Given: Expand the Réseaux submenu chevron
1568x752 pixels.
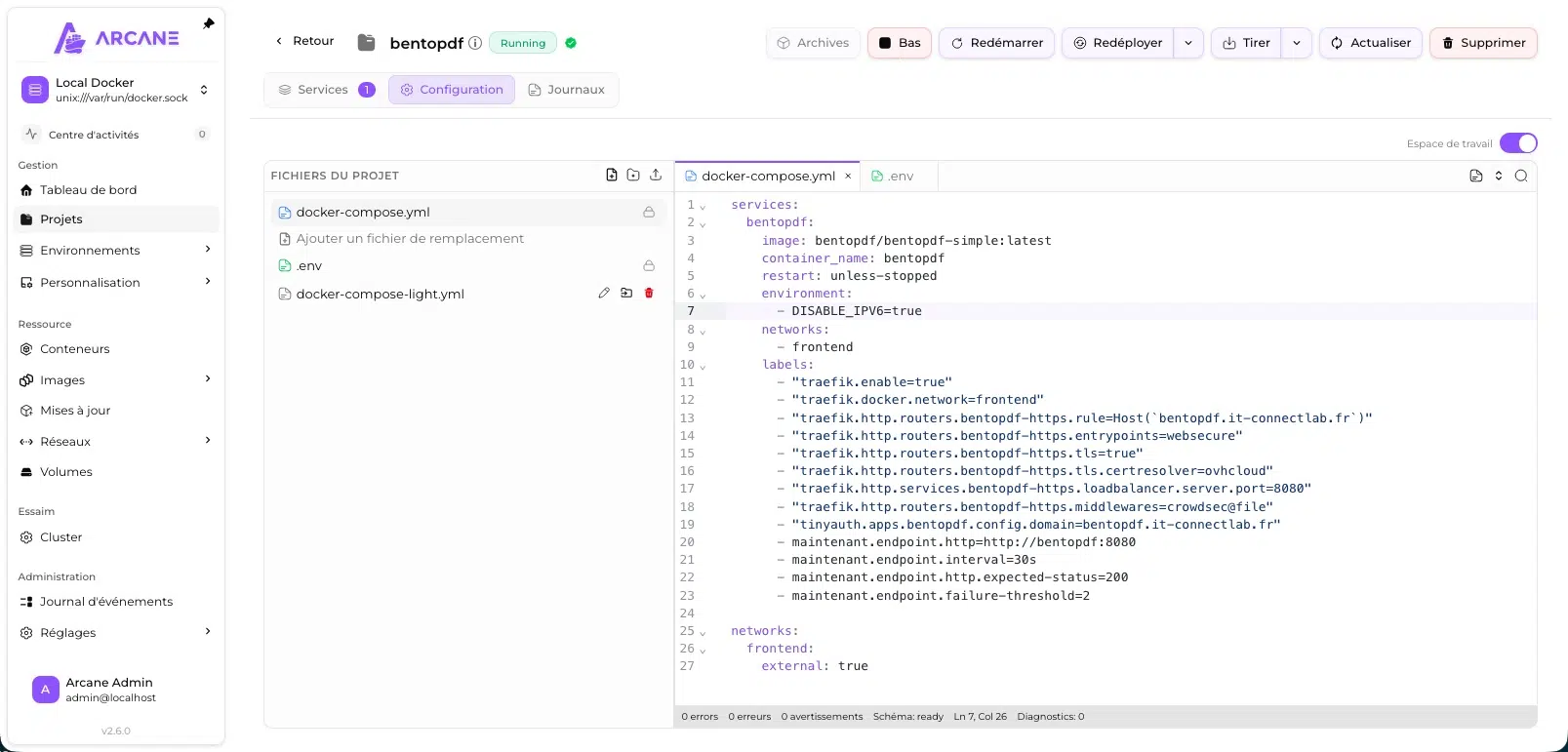Looking at the screenshot, I should [207, 441].
